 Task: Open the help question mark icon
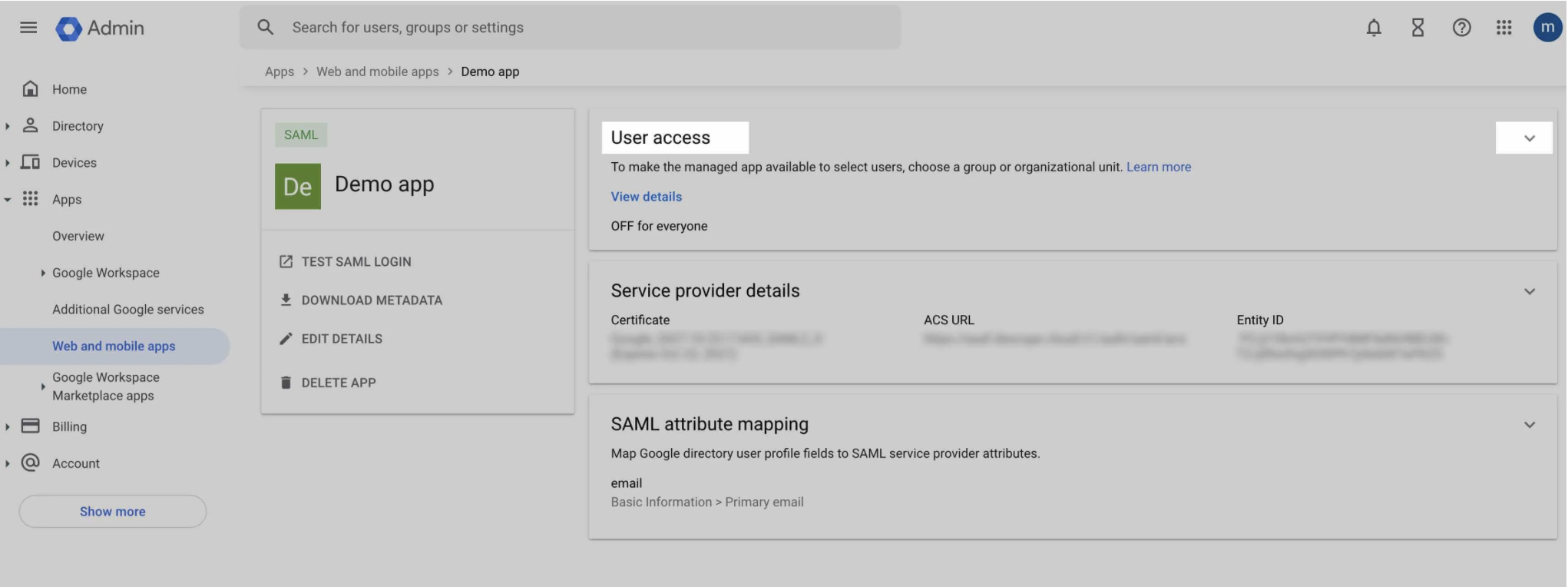tap(1461, 28)
